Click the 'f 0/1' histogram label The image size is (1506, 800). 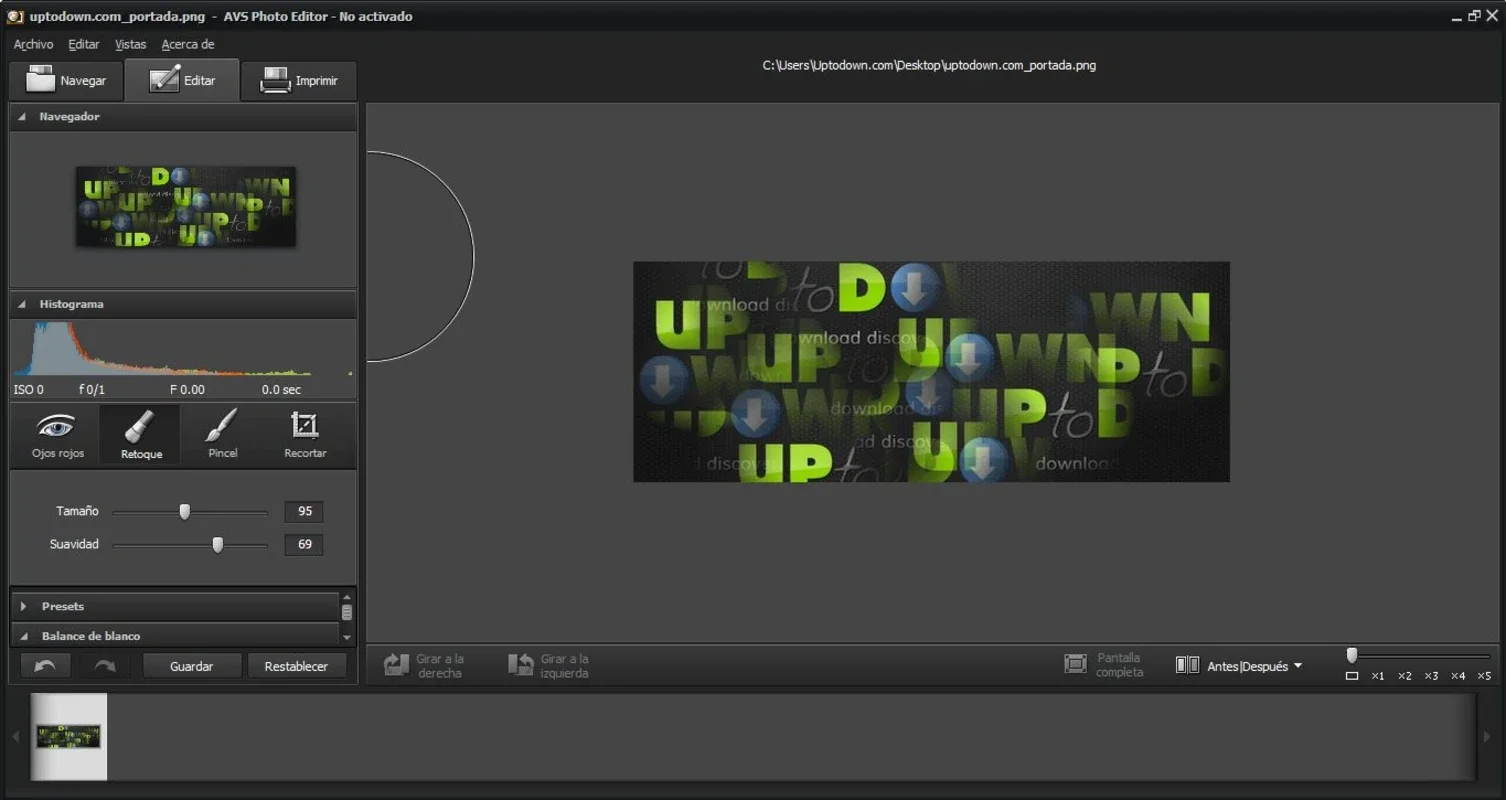point(92,390)
